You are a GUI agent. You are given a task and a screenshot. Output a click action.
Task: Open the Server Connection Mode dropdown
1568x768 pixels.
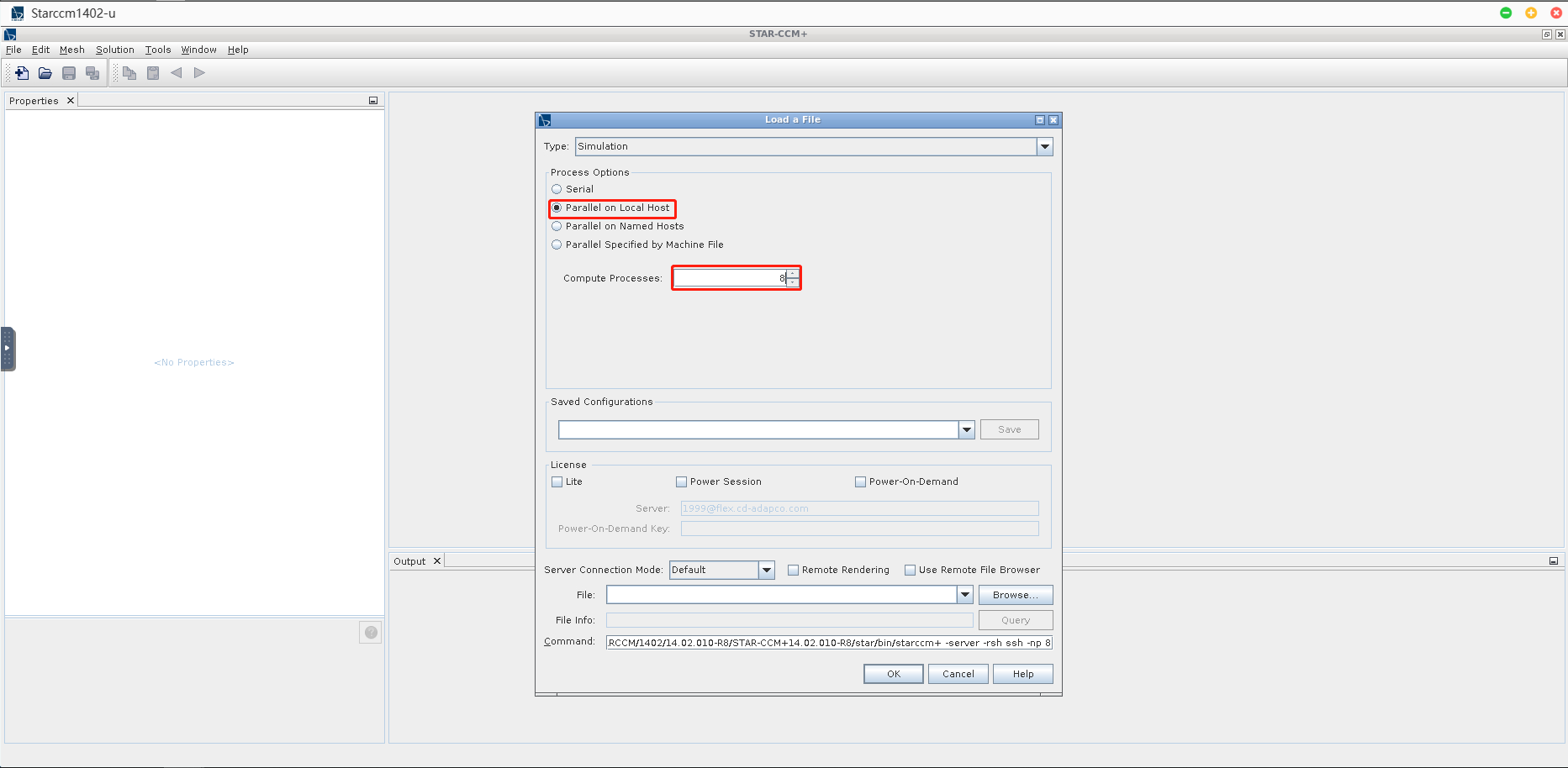pyautogui.click(x=767, y=571)
